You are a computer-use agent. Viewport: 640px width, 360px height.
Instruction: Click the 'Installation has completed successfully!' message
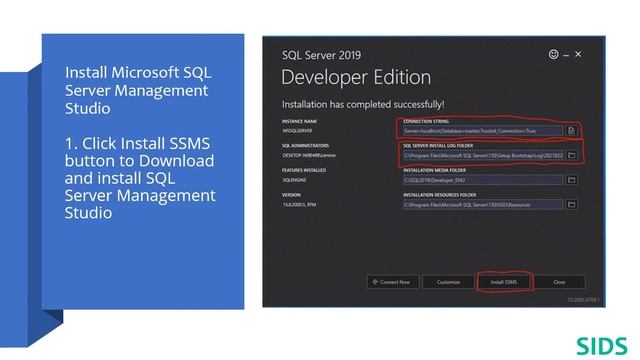pyautogui.click(x=363, y=104)
